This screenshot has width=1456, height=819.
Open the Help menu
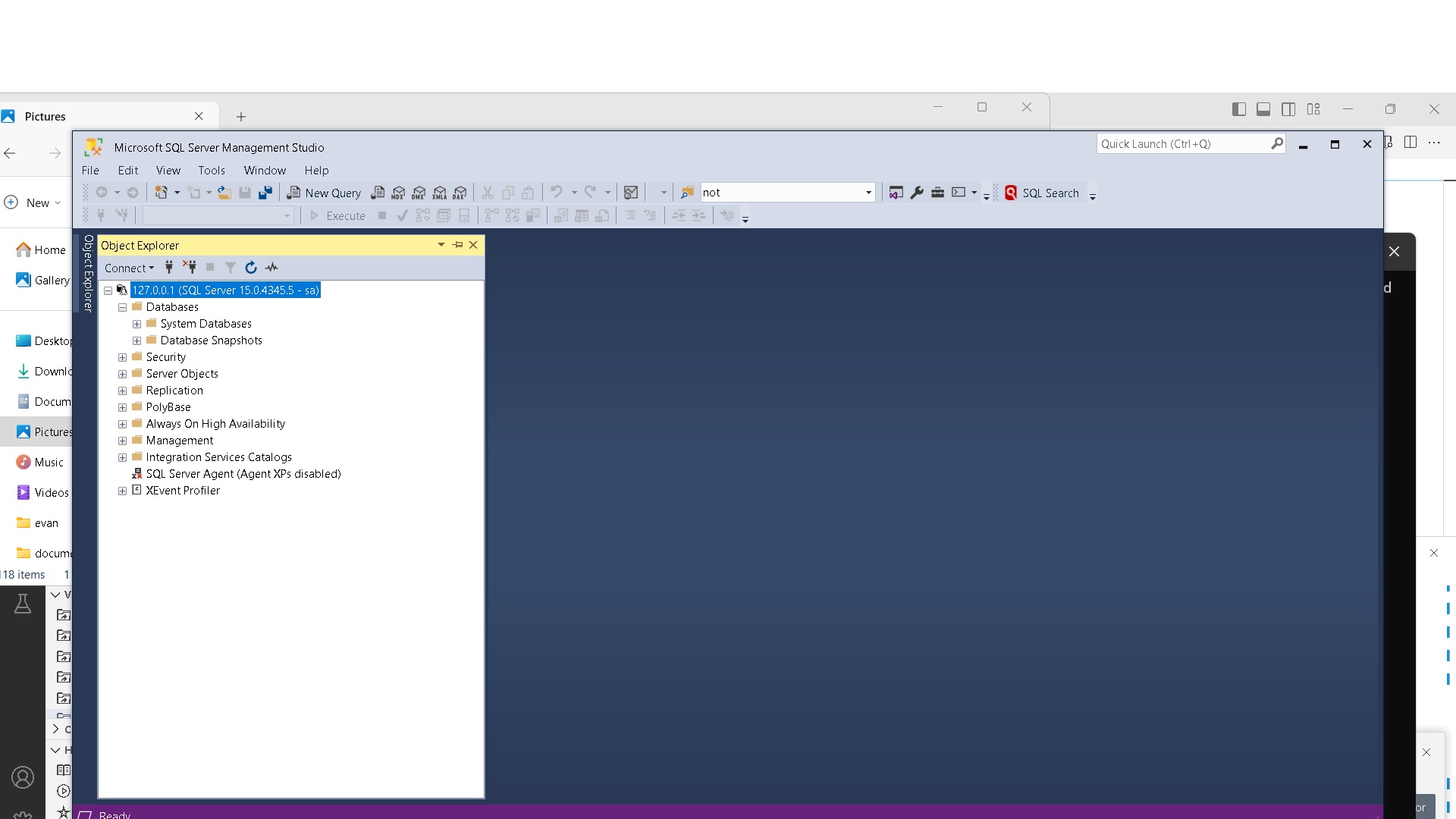coord(316,171)
